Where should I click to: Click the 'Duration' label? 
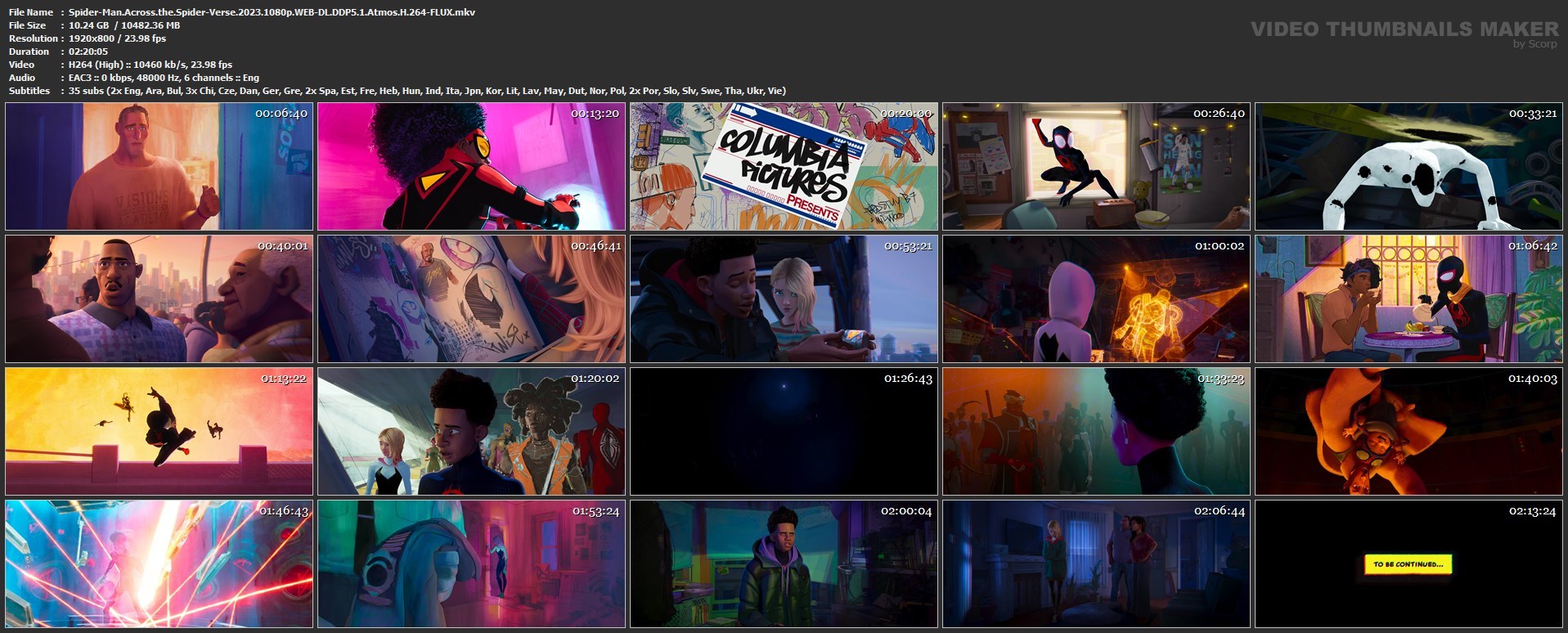[29, 52]
